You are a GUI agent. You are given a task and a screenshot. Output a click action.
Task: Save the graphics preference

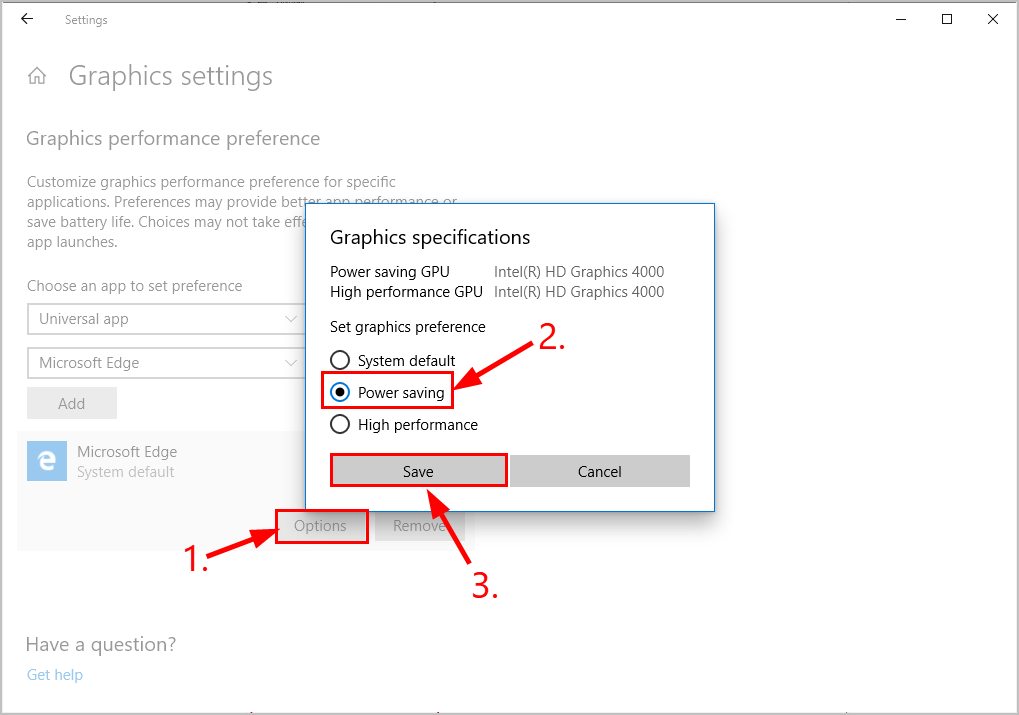tap(419, 471)
